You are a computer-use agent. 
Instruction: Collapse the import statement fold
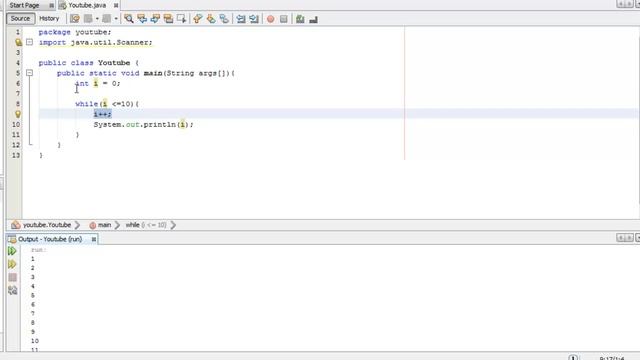click(29, 42)
